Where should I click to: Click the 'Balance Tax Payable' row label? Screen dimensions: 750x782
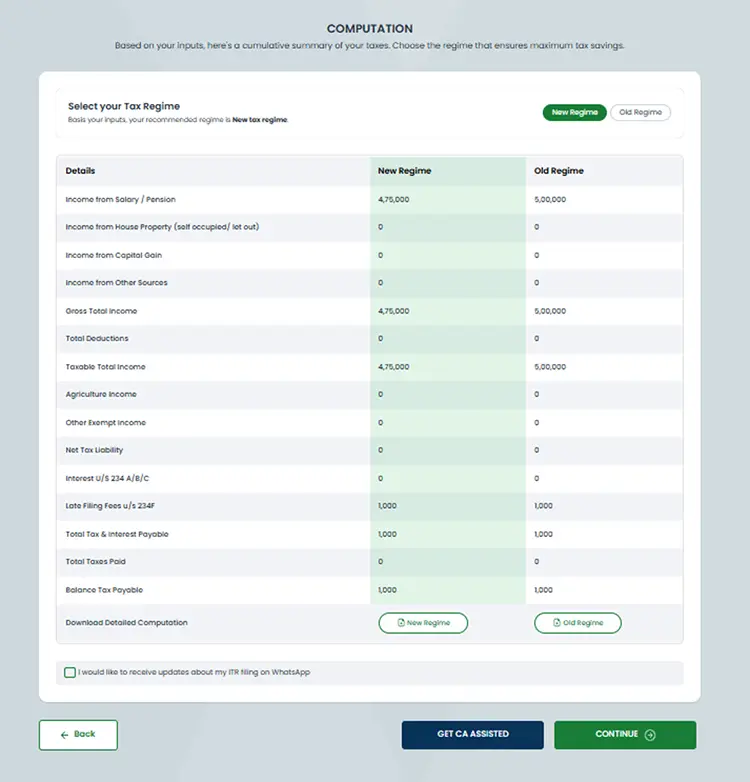coord(104,590)
